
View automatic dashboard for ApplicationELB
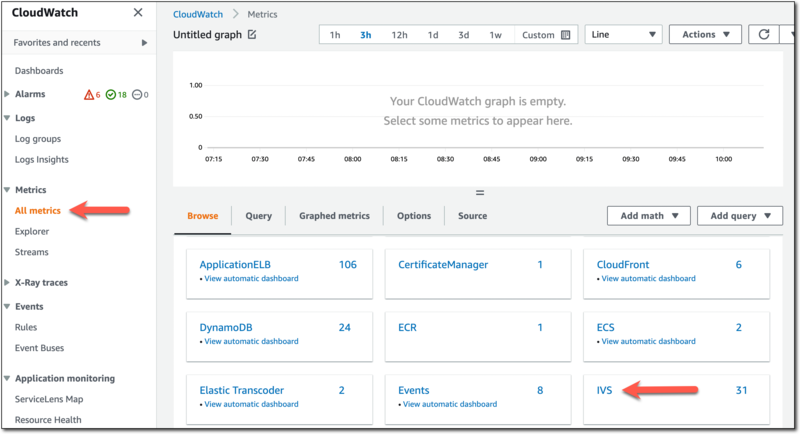tap(251, 278)
